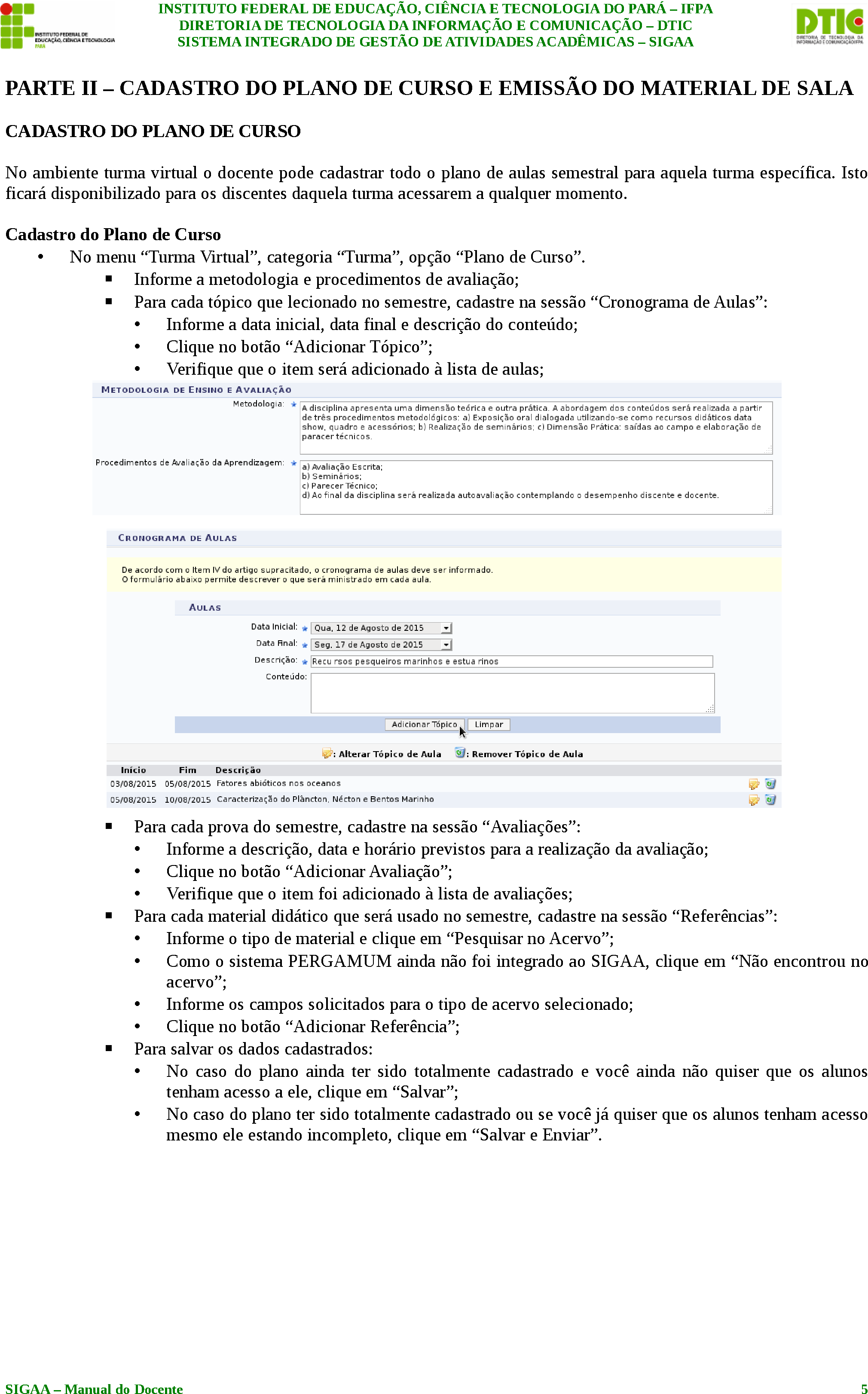
Task: Click the empty Conteúdo text area
Action: pos(513,693)
